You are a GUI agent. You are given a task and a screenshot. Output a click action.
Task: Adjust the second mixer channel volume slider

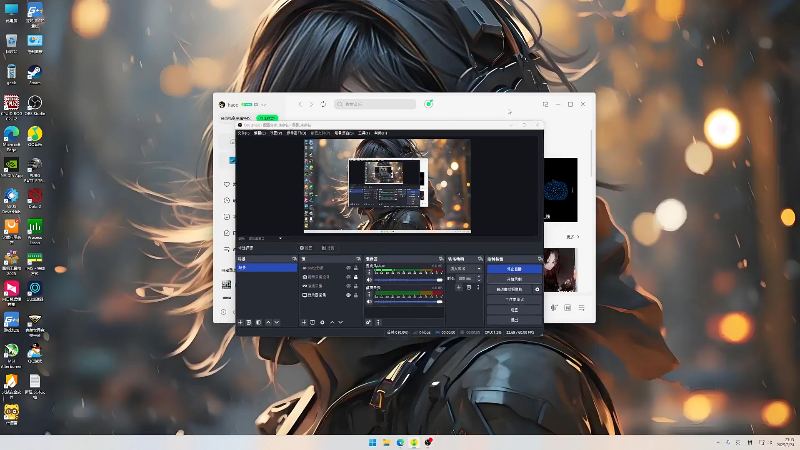point(408,302)
